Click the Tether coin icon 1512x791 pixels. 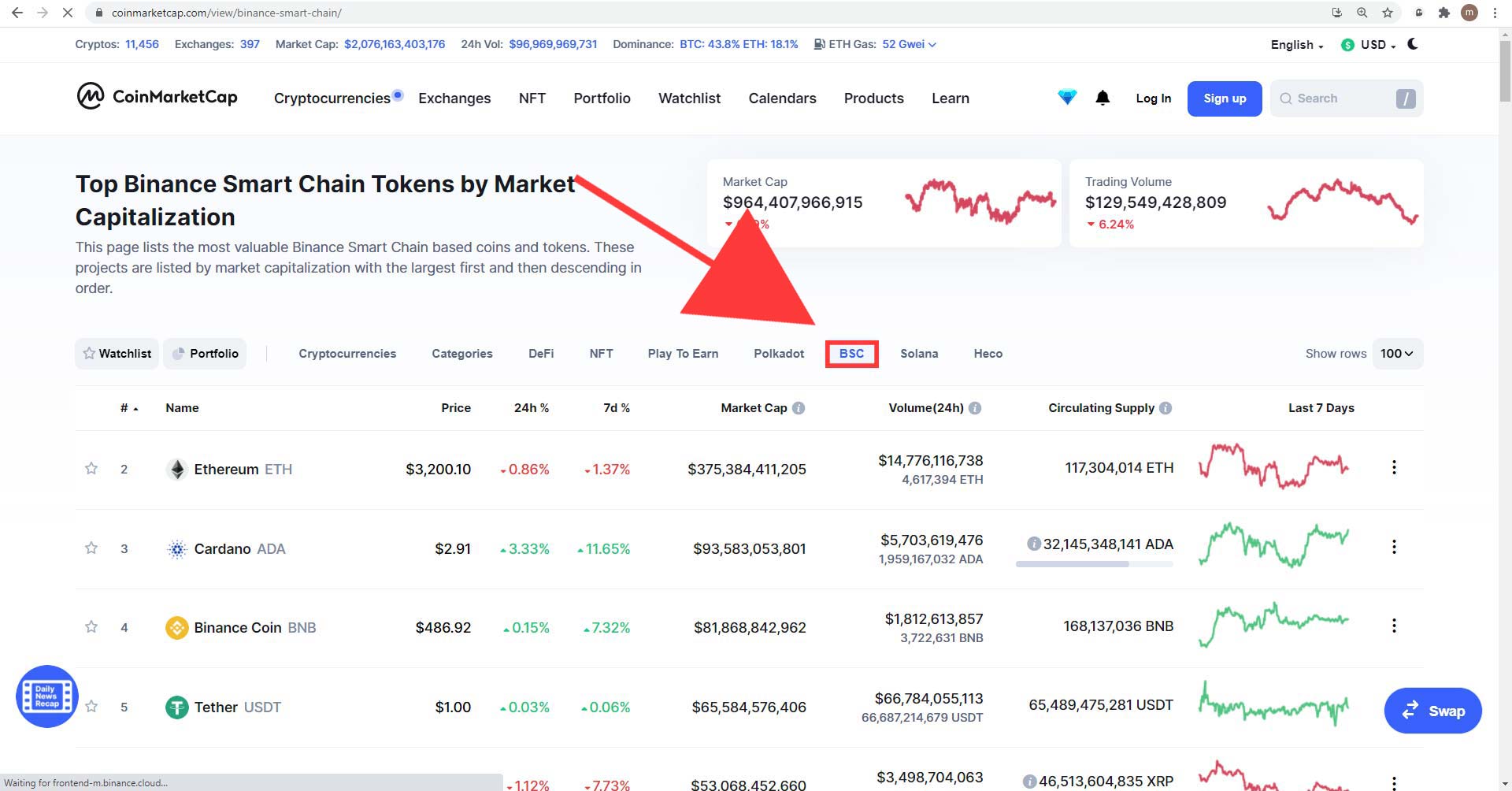177,707
